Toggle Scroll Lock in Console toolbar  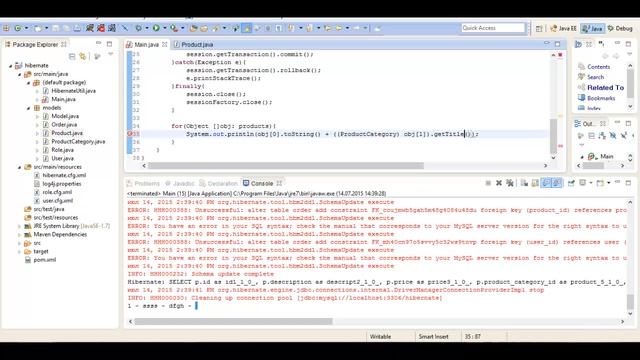tap(535, 183)
